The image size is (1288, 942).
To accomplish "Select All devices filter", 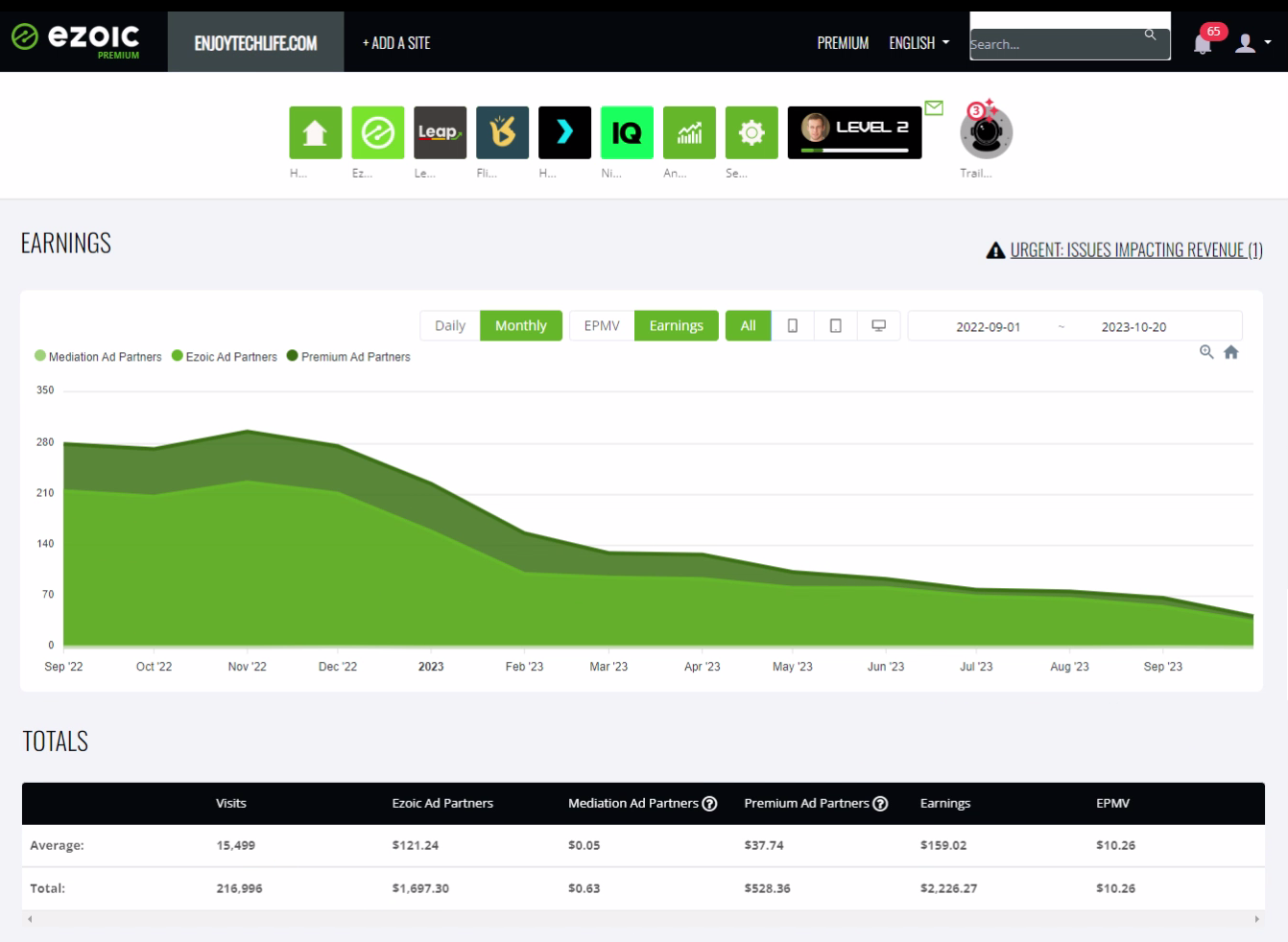I will point(749,326).
